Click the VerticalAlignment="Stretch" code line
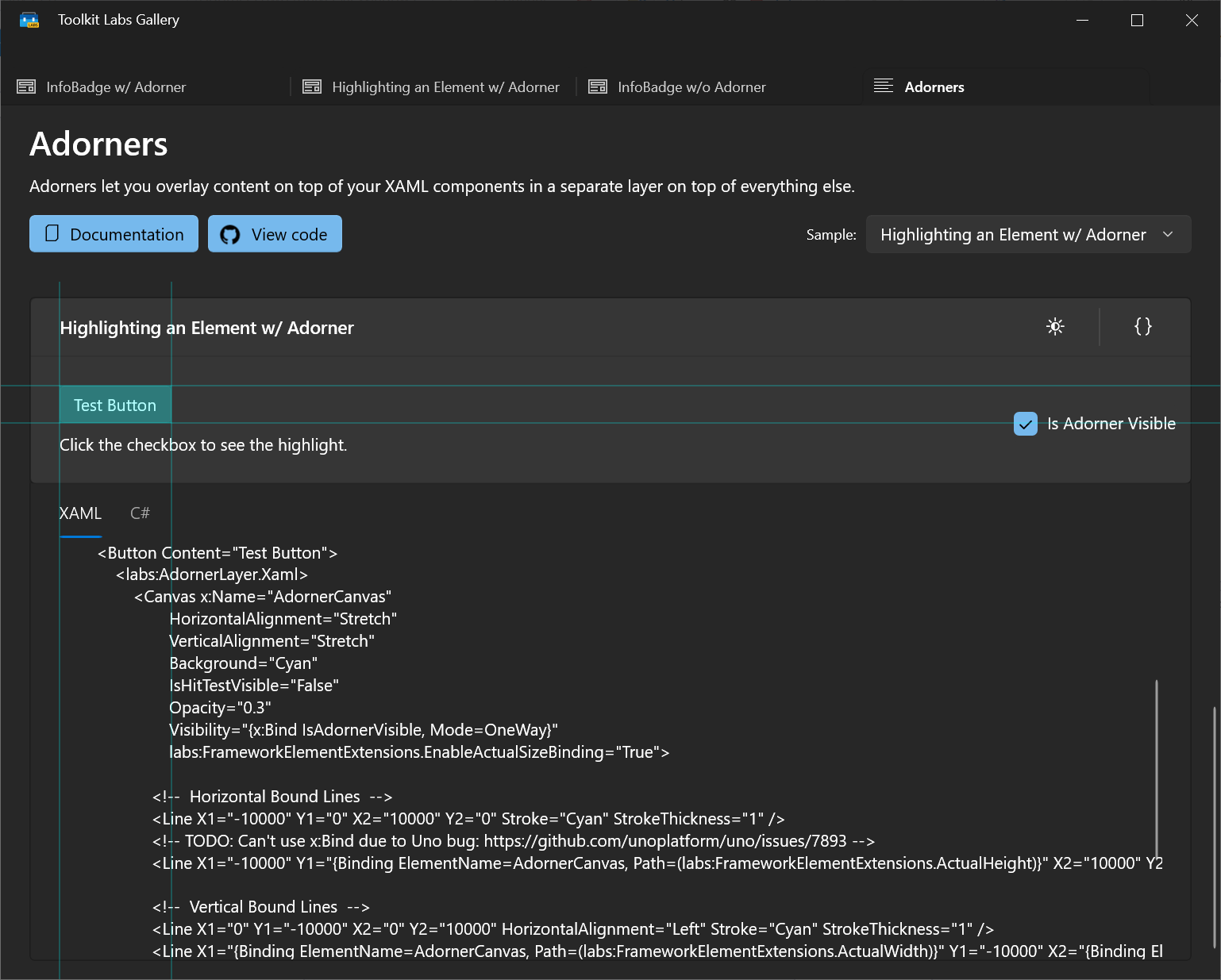This screenshot has height=980, width=1221. click(272, 641)
